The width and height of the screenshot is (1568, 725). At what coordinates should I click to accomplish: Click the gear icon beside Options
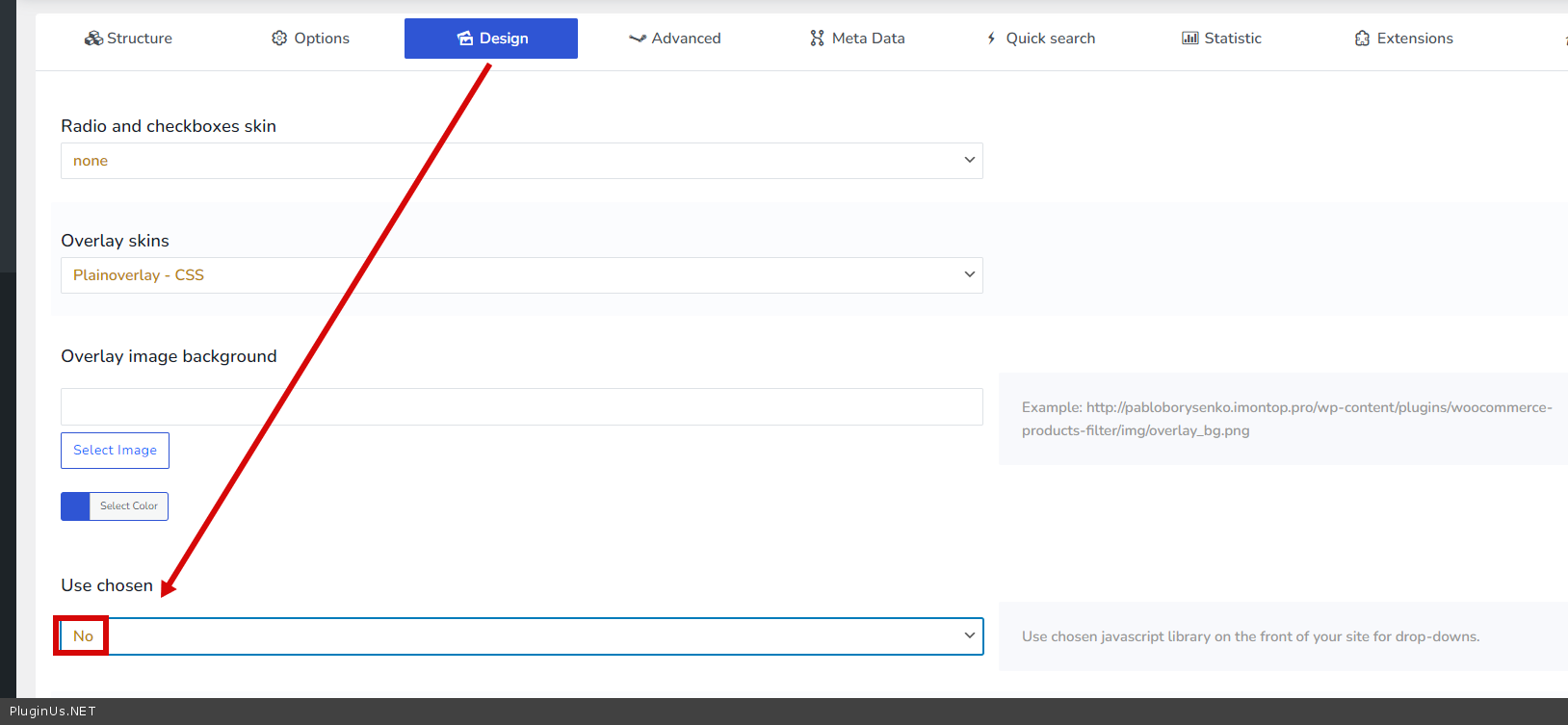click(279, 39)
